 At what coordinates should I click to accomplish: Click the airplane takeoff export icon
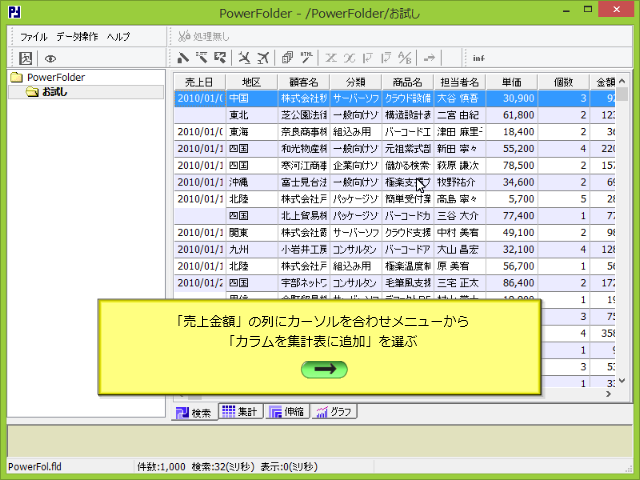263,58
